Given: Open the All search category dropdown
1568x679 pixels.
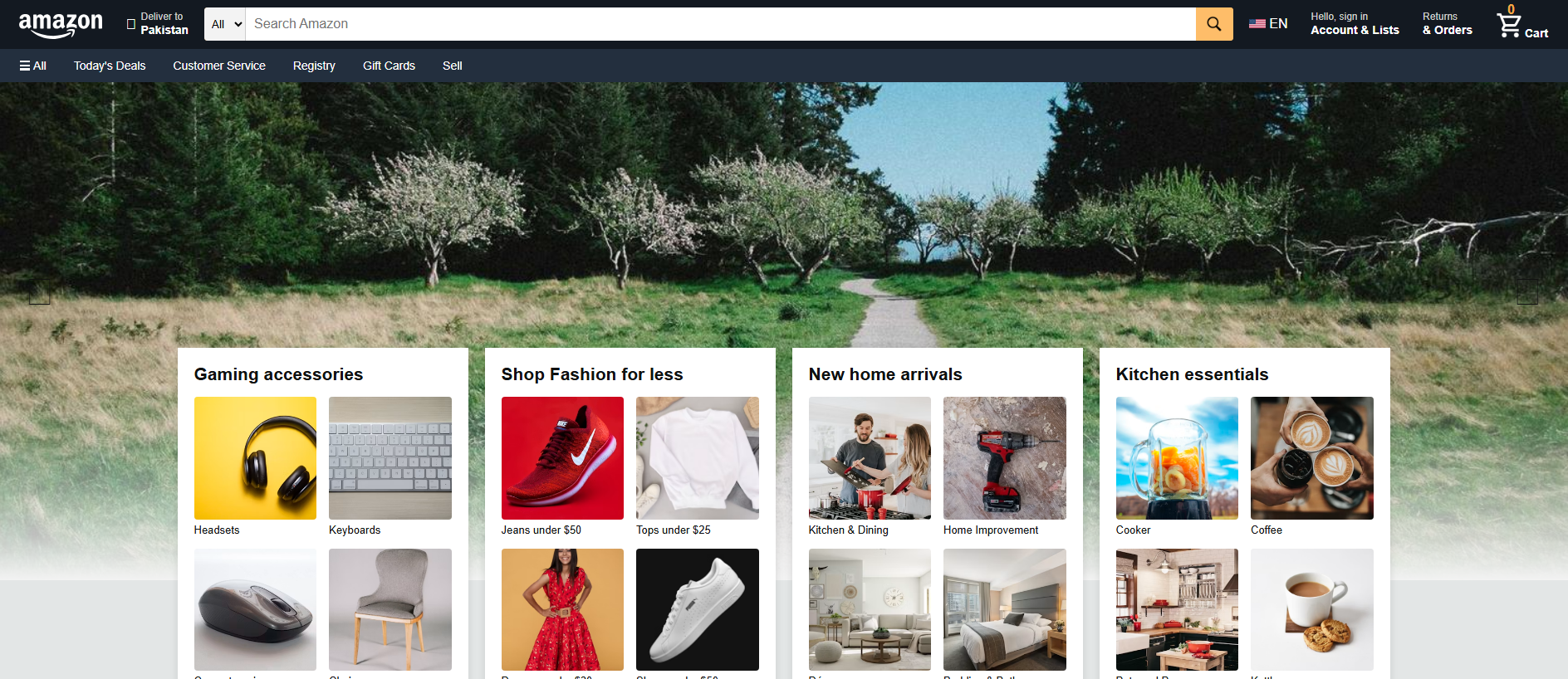Looking at the screenshot, I should (225, 24).
